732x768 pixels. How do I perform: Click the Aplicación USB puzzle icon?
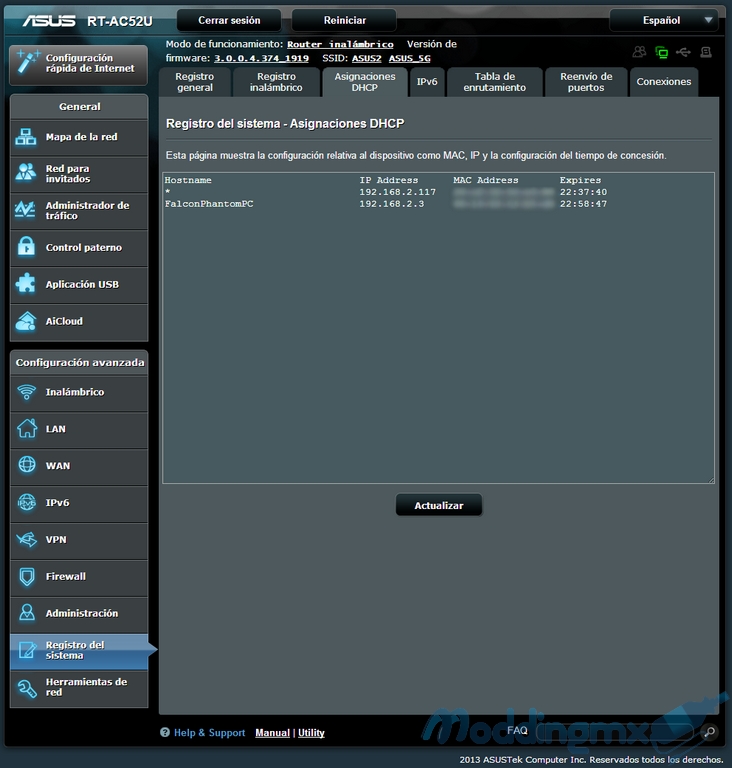[25, 284]
